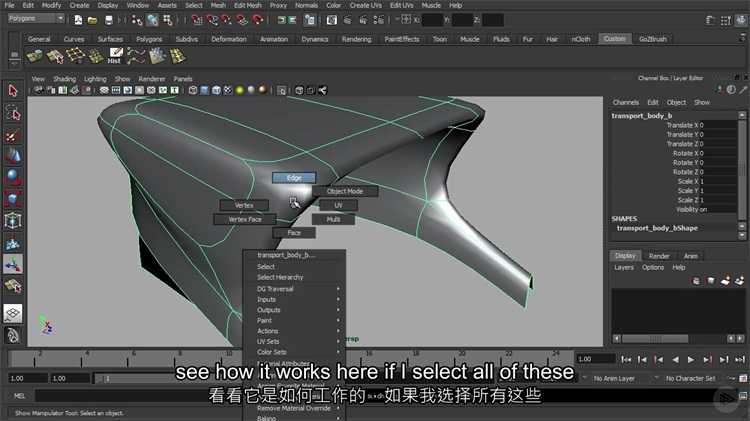This screenshot has width=750, height=421.
Task: Click Select by component mode icon
Action: click(x=168, y=20)
